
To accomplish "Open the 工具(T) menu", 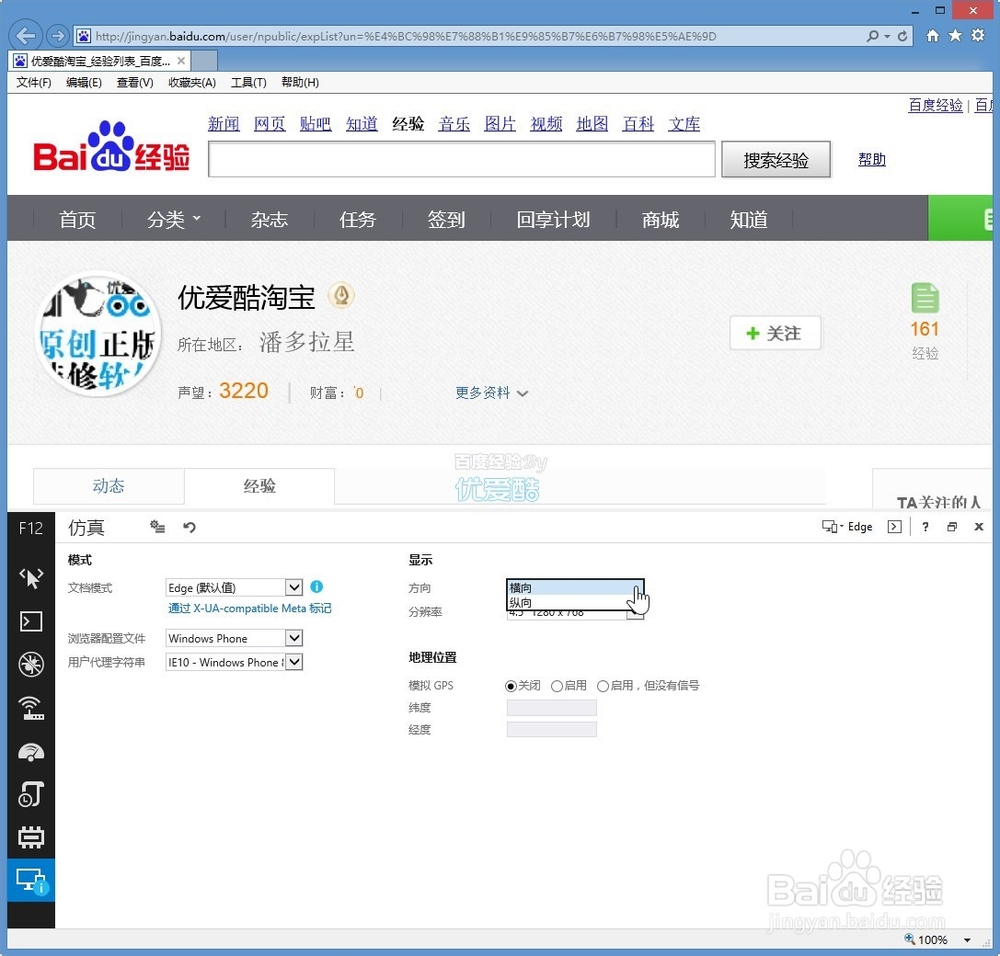I will coord(248,82).
